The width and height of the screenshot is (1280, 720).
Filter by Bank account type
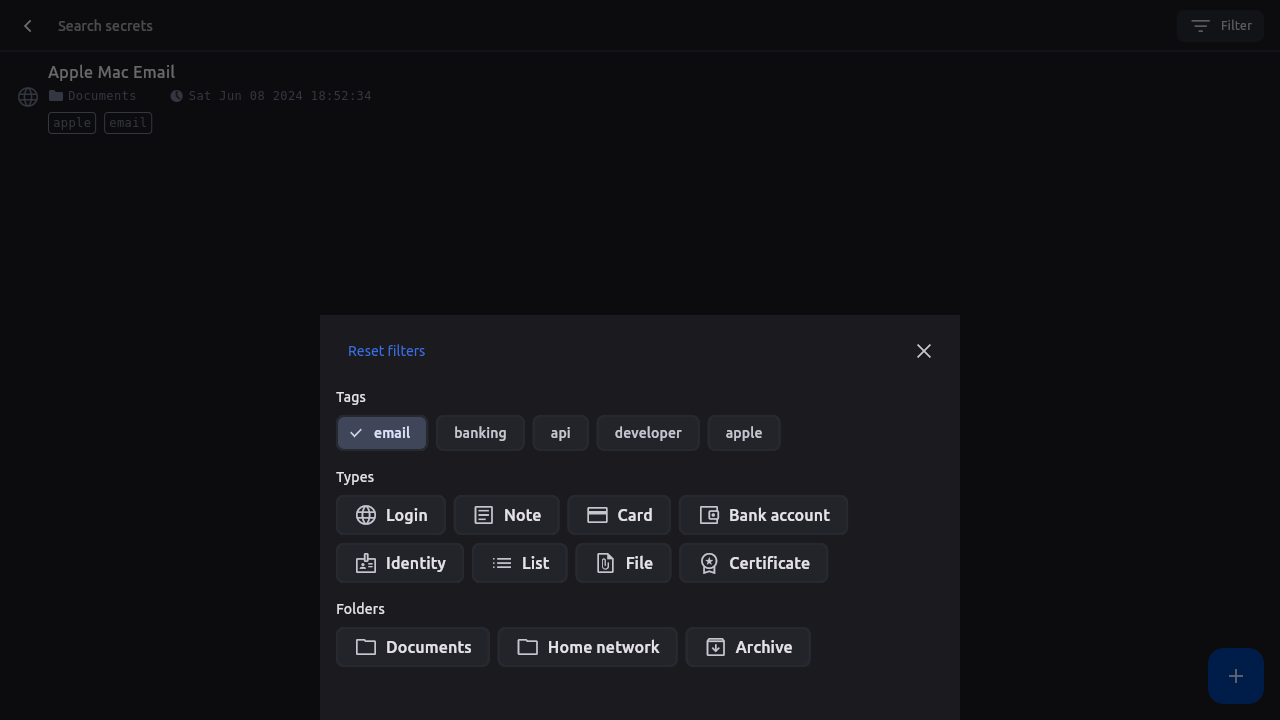tap(763, 515)
